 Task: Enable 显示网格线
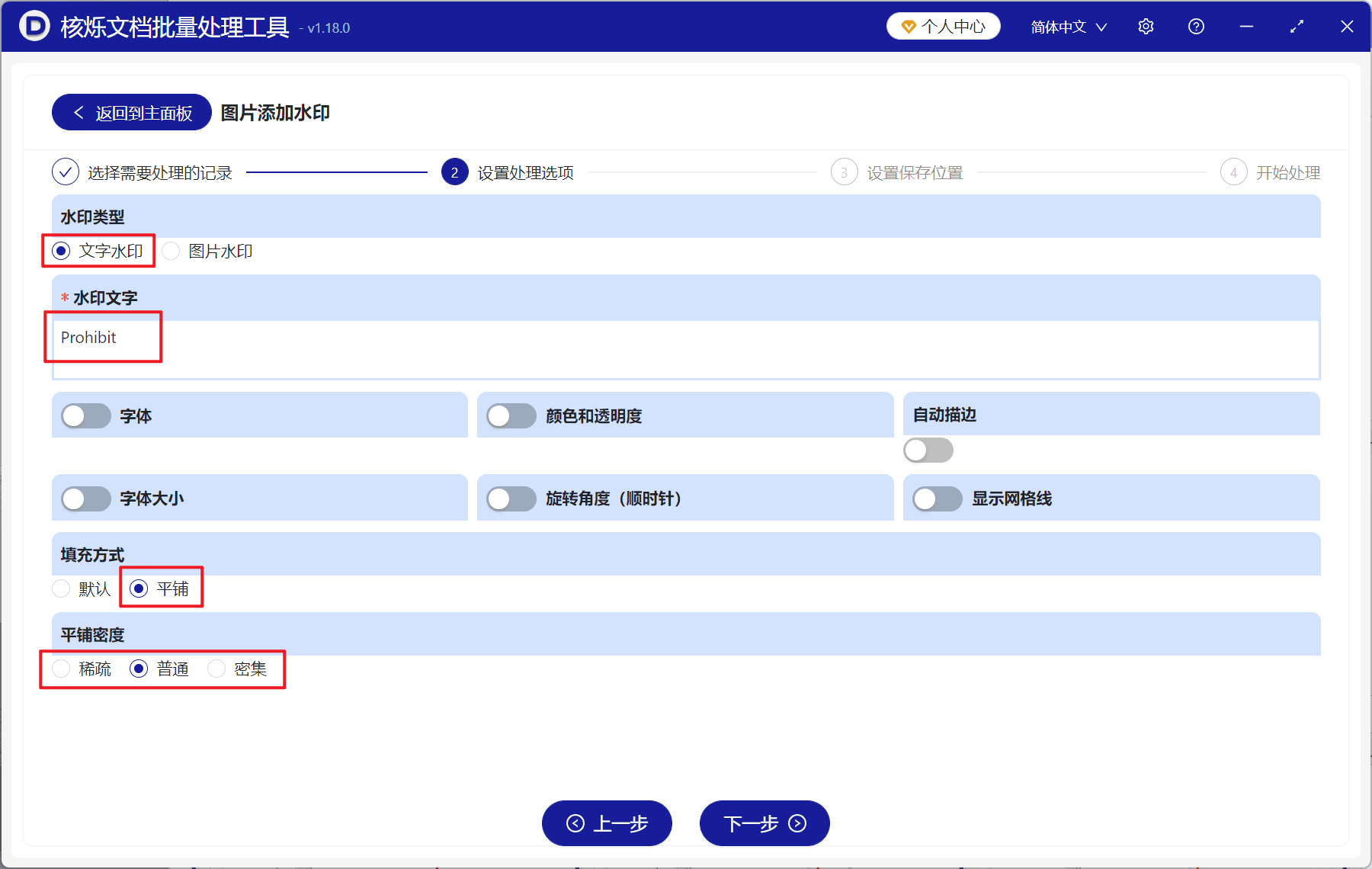936,499
